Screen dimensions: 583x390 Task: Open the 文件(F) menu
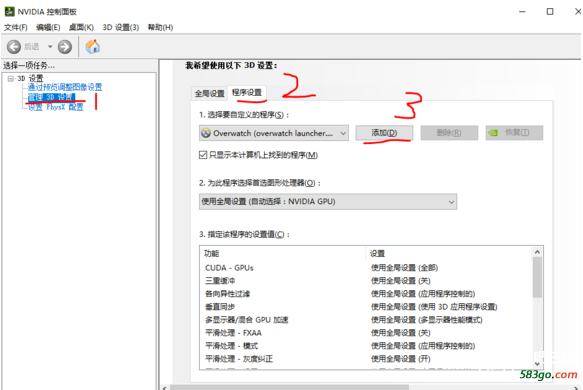[x=16, y=28]
